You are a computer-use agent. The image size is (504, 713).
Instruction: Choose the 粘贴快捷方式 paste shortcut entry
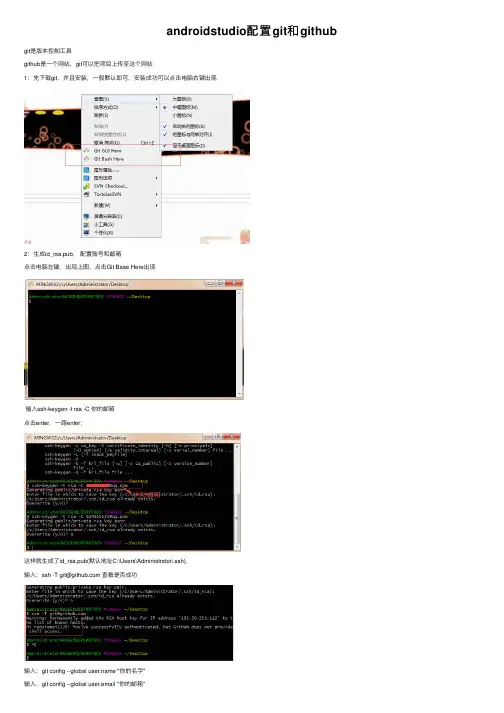pos(110,135)
